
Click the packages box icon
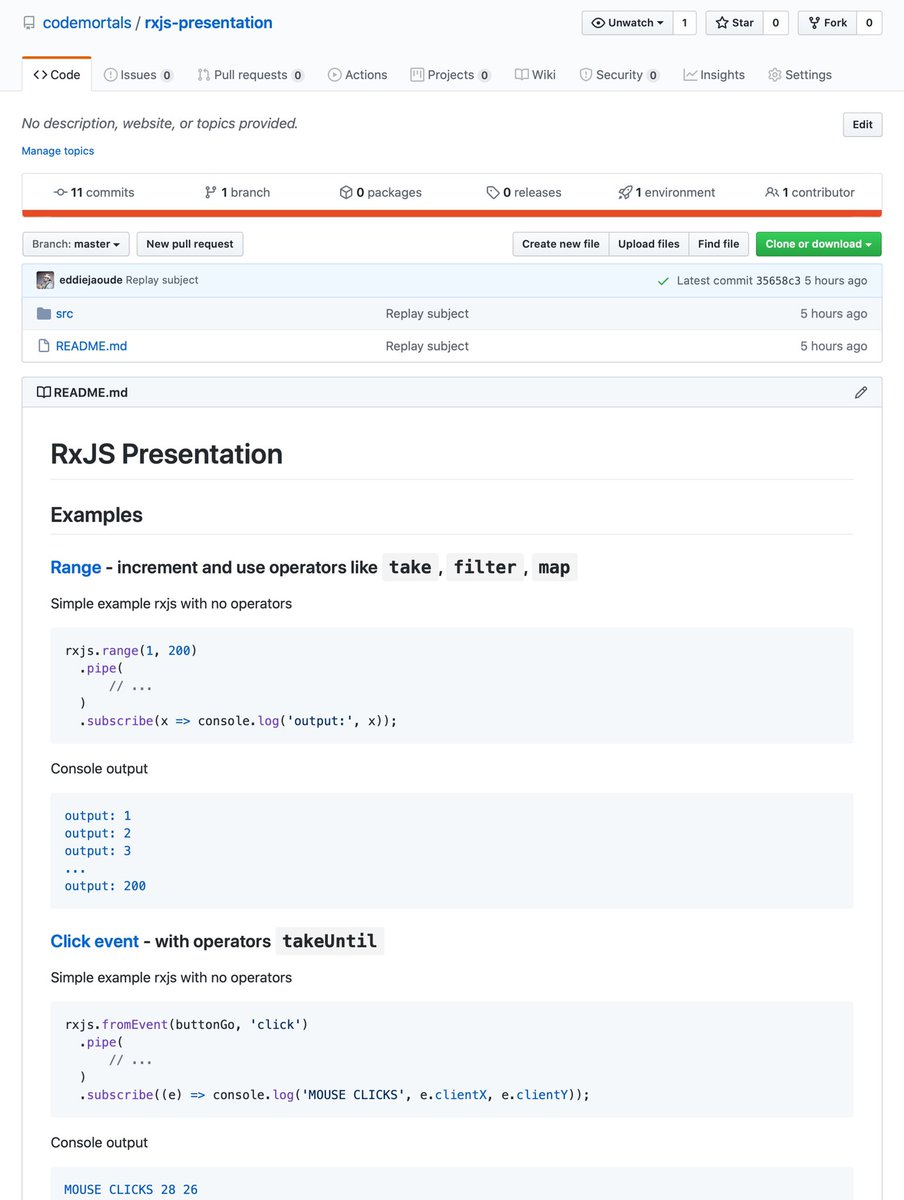pyautogui.click(x=346, y=192)
